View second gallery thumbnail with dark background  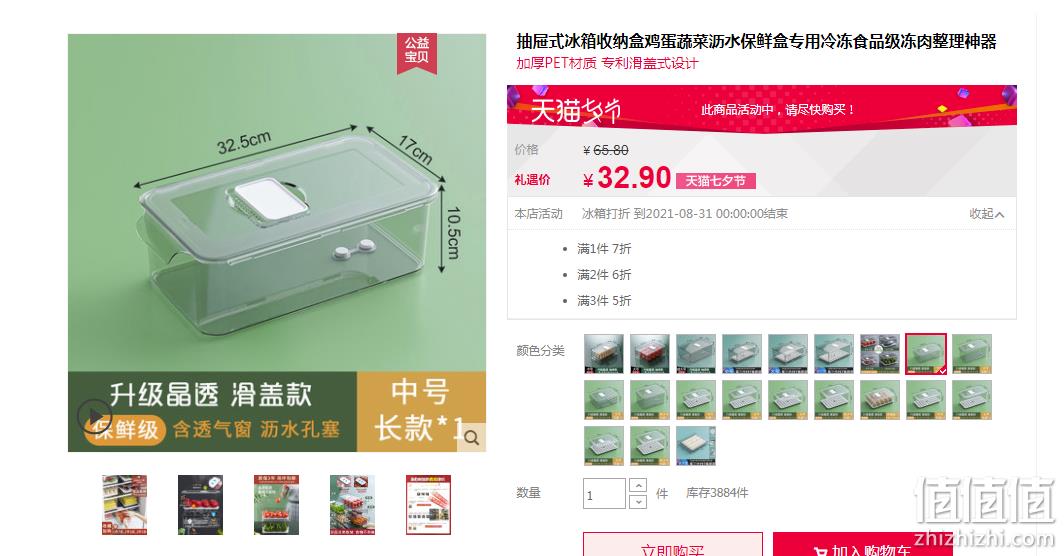pos(200,505)
